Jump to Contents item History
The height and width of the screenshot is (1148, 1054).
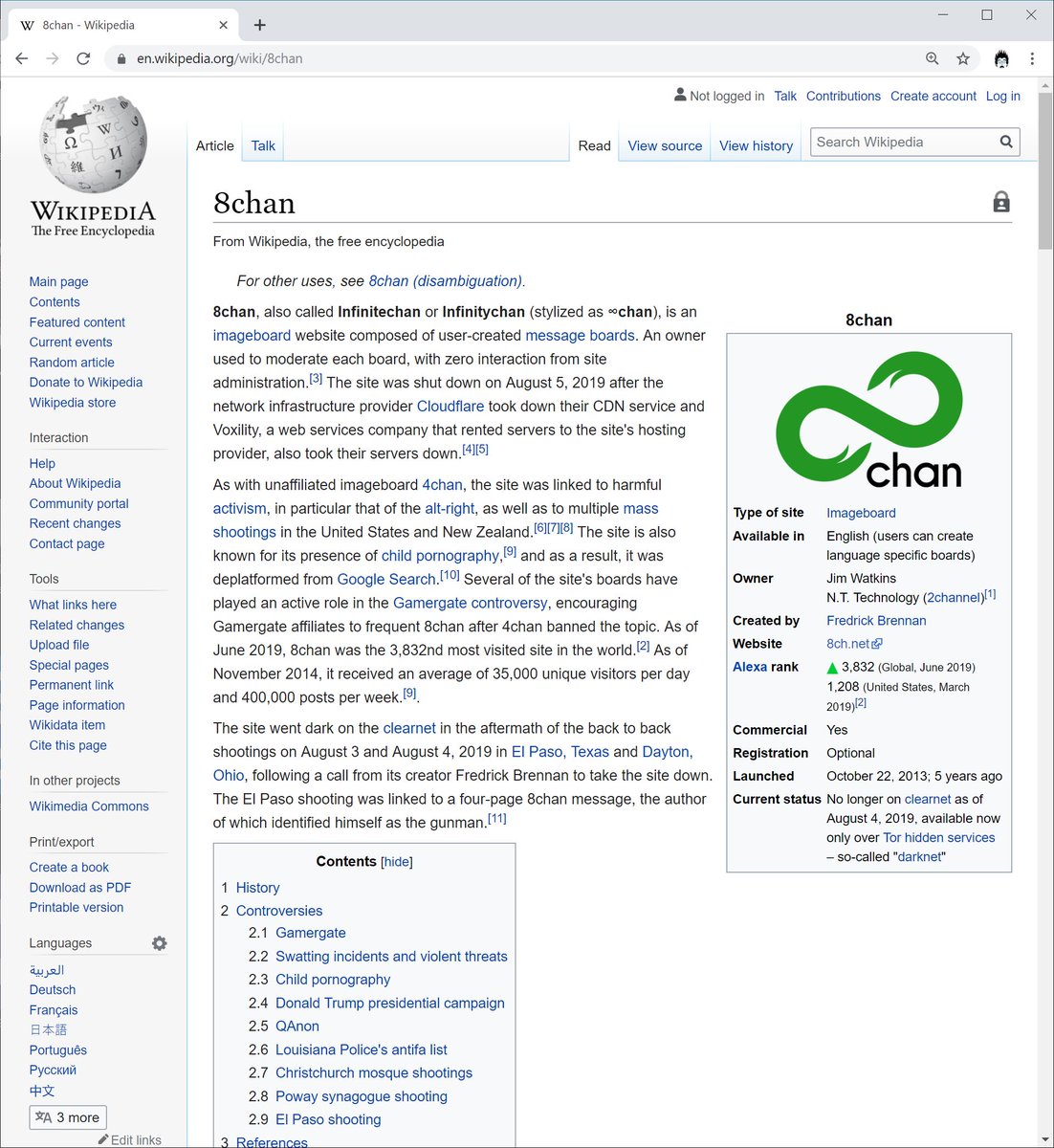tap(257, 888)
